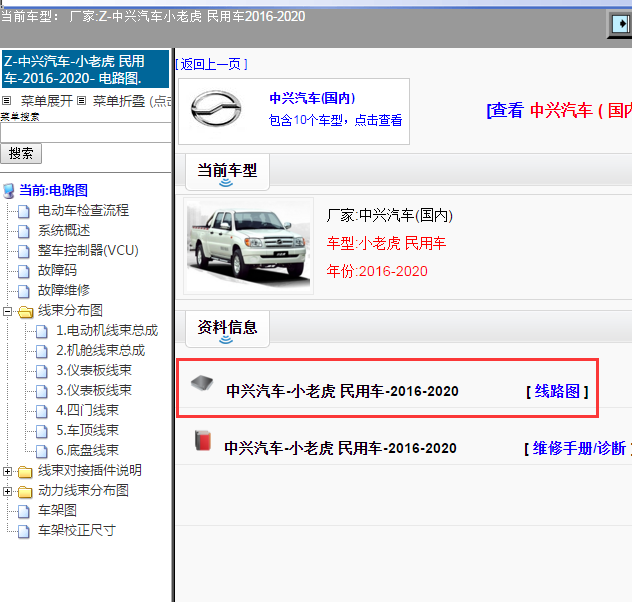Click the 当前:电路图 root label
This screenshot has height=602, width=632.
point(54,190)
